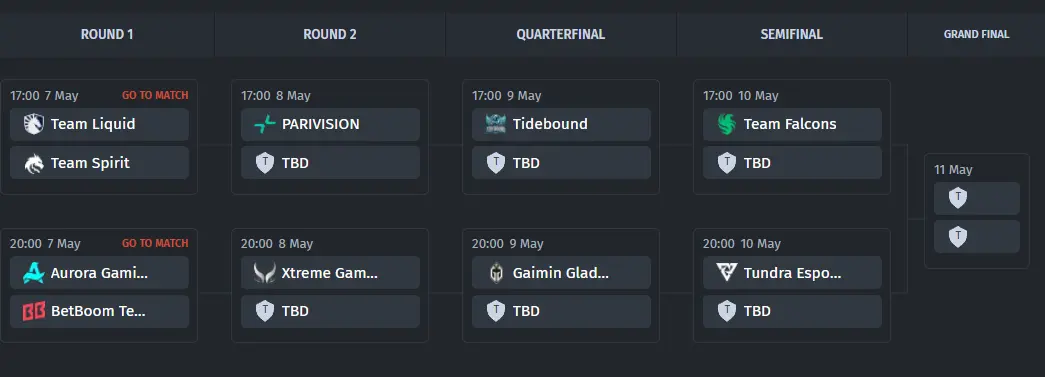Click the PARIVISION logo icon
The image size is (1045, 377).
[x=265, y=124]
